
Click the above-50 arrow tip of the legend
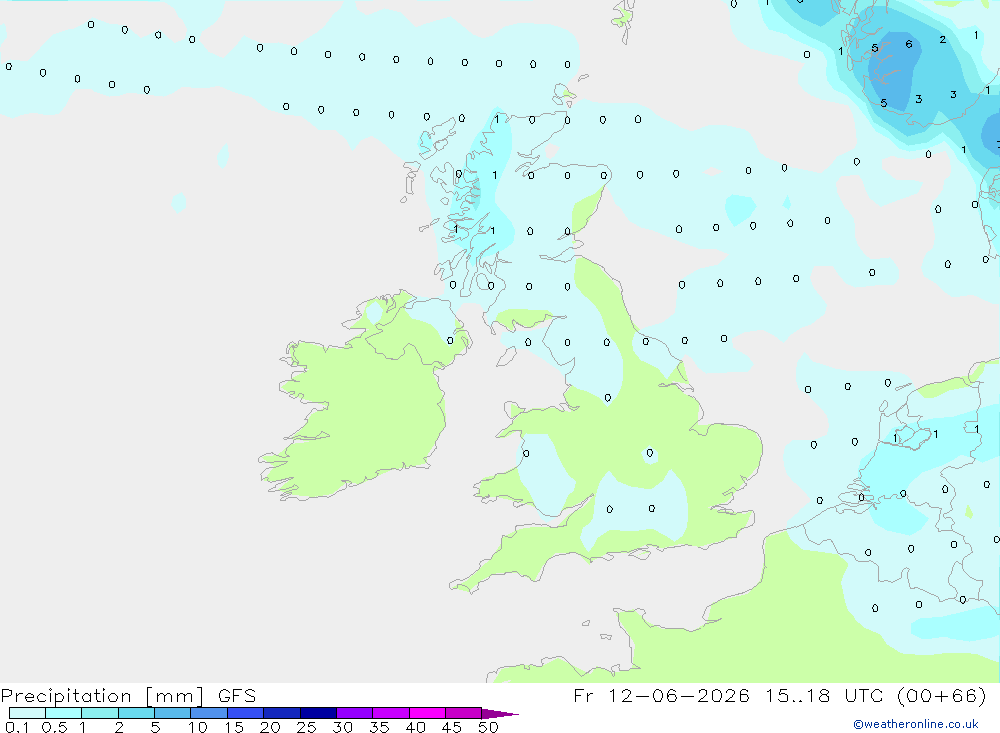coord(499,714)
